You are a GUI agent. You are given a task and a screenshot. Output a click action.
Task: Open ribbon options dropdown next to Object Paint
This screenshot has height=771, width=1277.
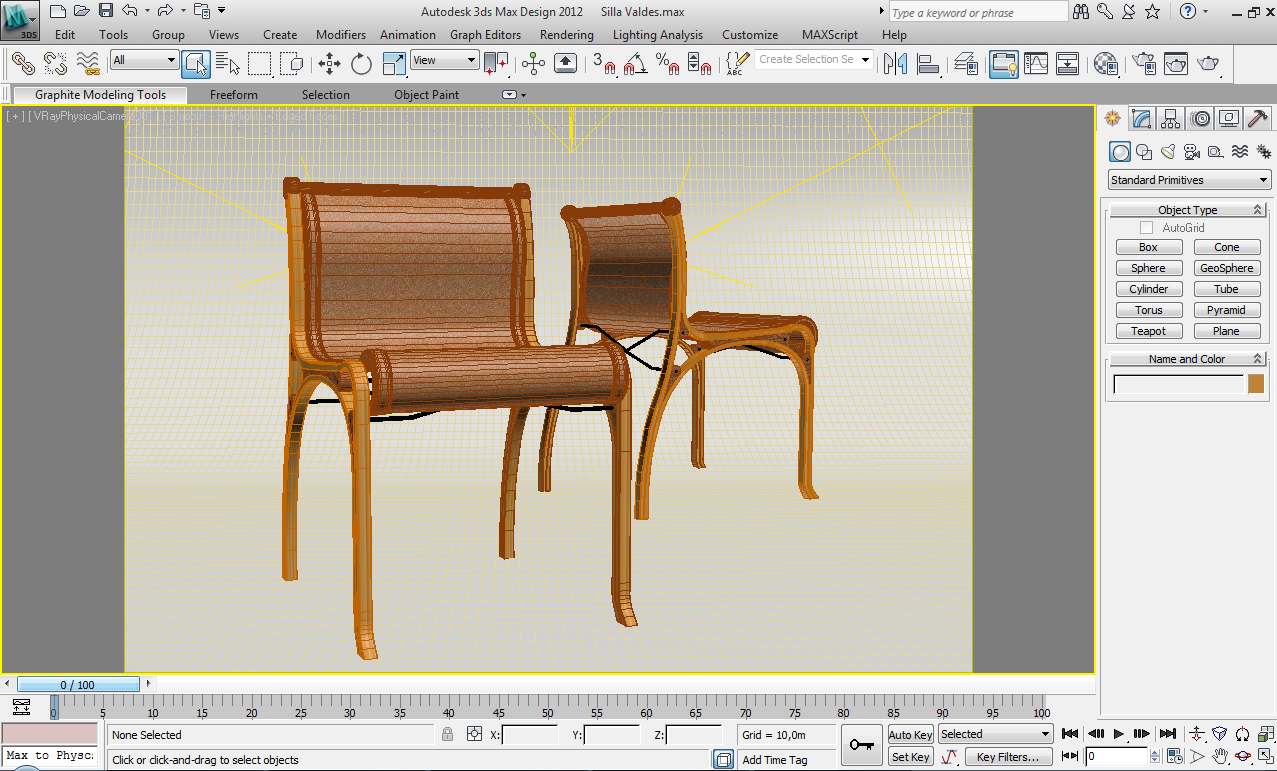click(x=514, y=95)
